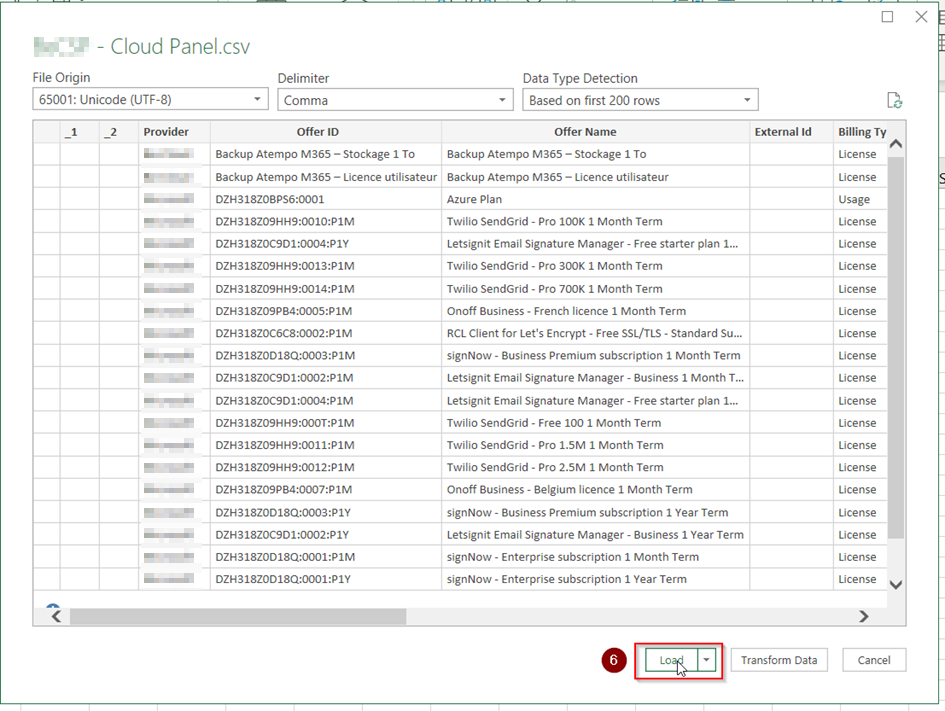Image resolution: width=945 pixels, height=711 pixels.
Task: Select the _2 column header
Action: (119, 131)
